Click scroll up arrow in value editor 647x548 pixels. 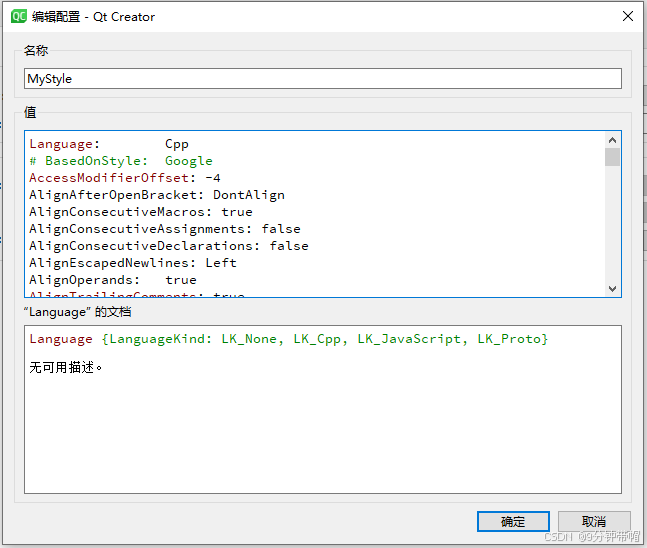tap(612, 140)
